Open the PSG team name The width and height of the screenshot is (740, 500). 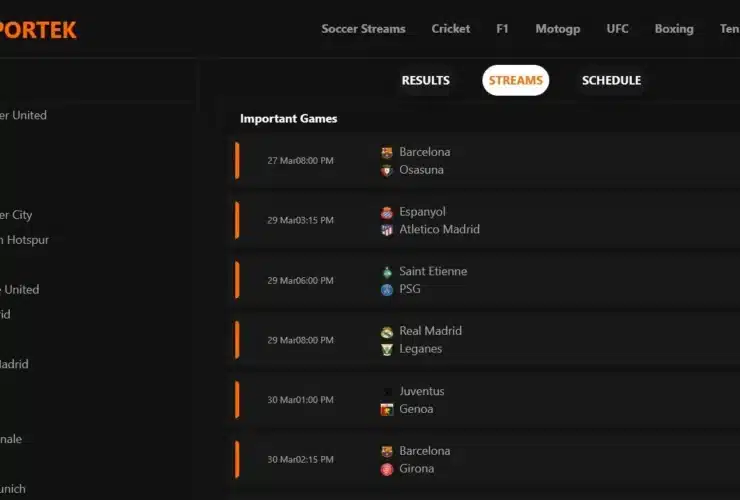pyautogui.click(x=410, y=289)
